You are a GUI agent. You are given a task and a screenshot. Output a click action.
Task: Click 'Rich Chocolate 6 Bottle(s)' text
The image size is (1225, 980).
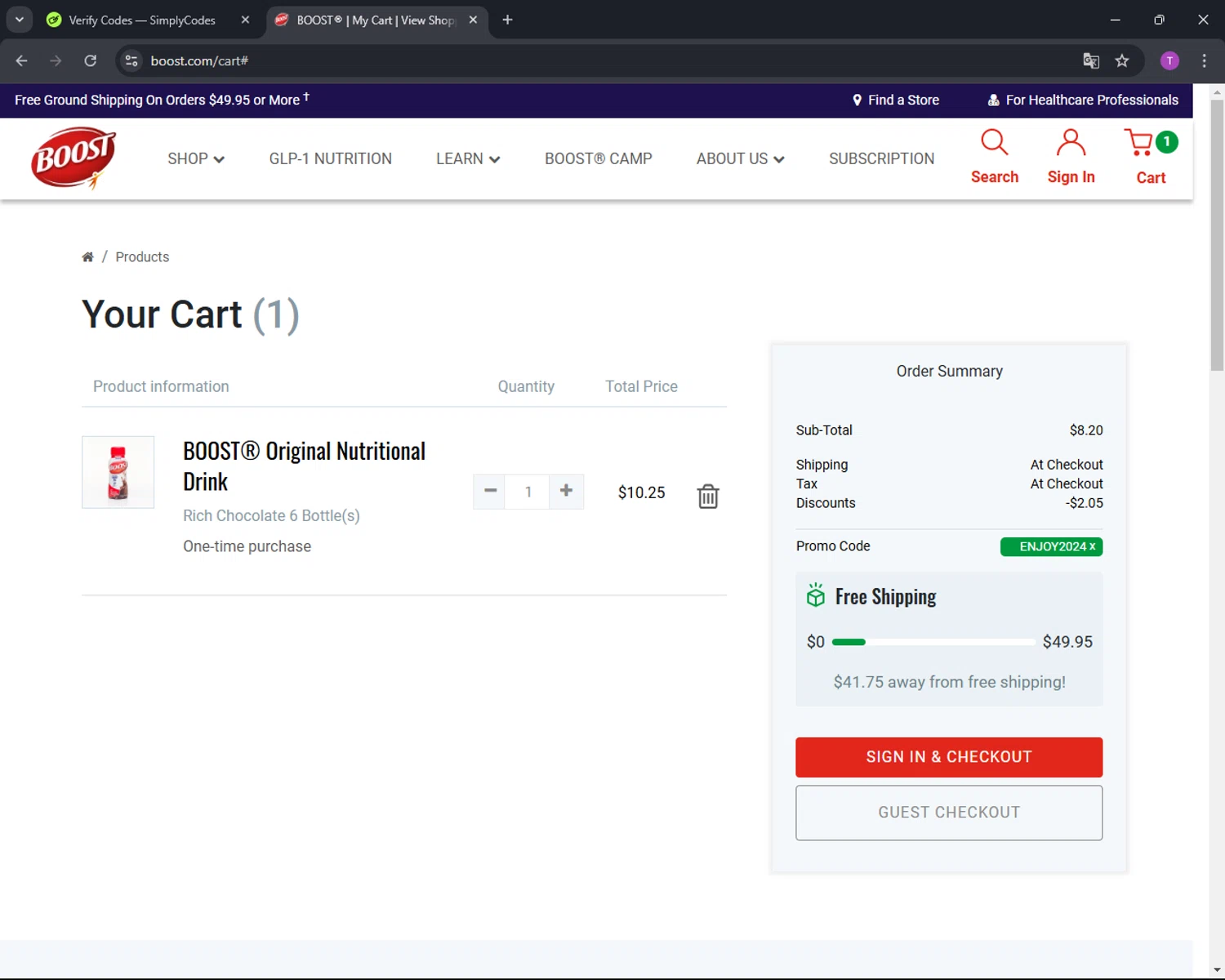[x=271, y=515]
